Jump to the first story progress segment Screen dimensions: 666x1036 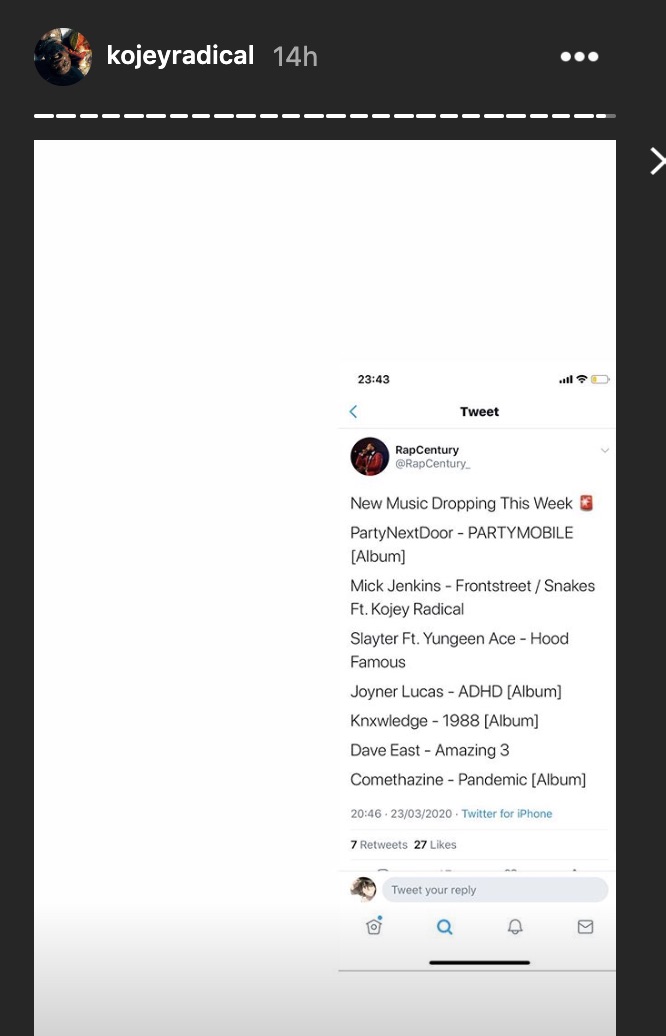(x=43, y=116)
